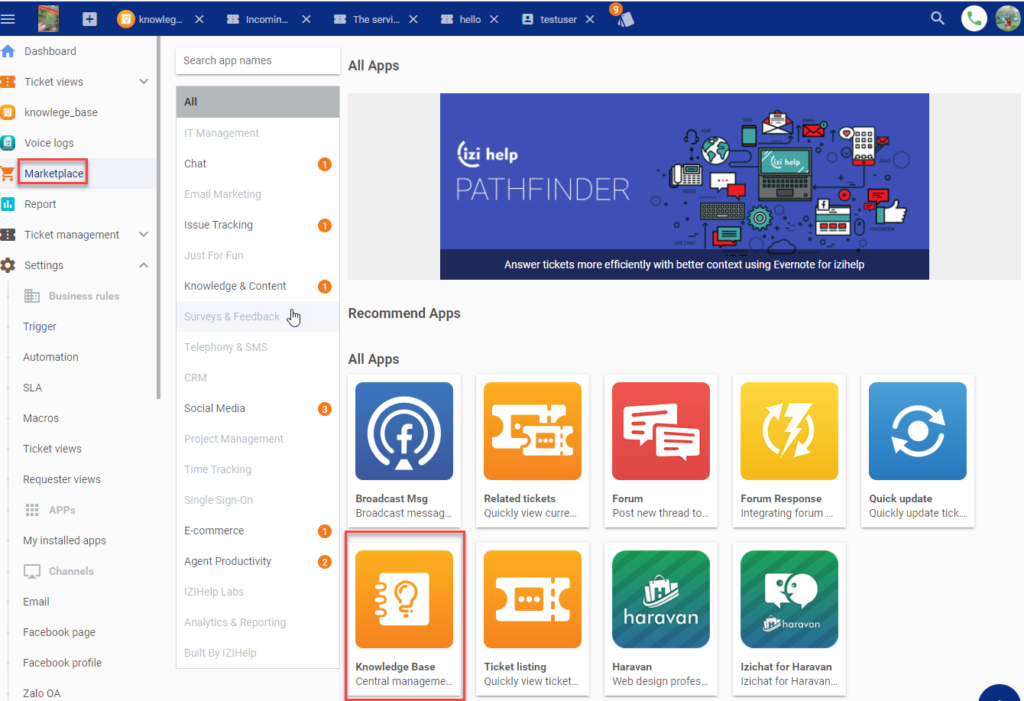1024x701 pixels.
Task: Open Facebook profile channel settings
Action: [62, 662]
